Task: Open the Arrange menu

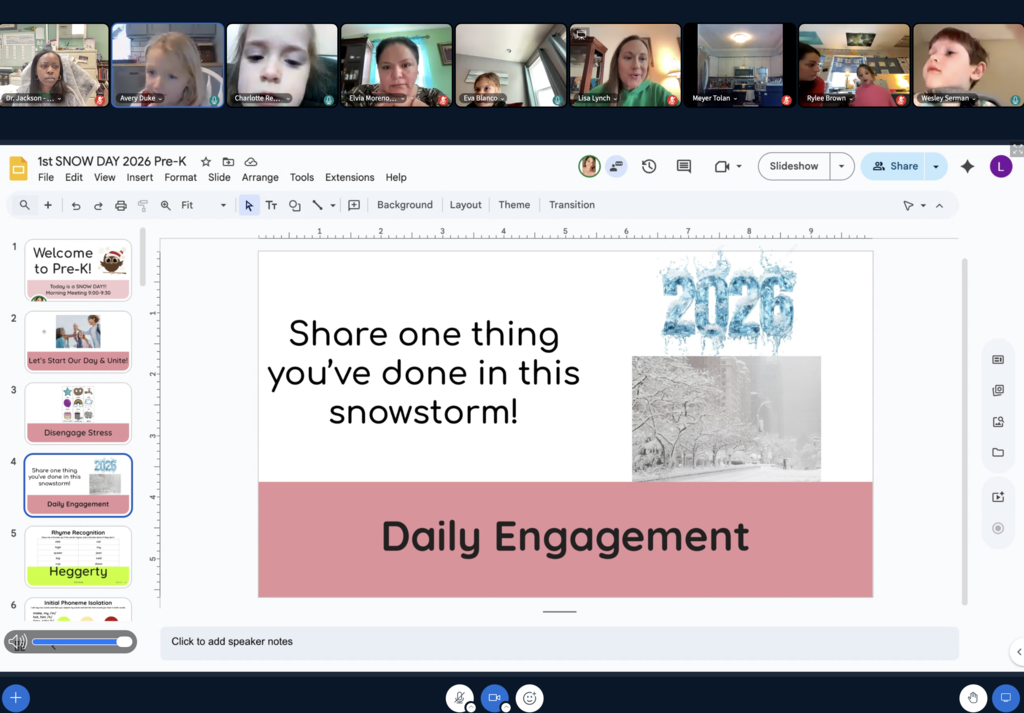Action: point(260,177)
